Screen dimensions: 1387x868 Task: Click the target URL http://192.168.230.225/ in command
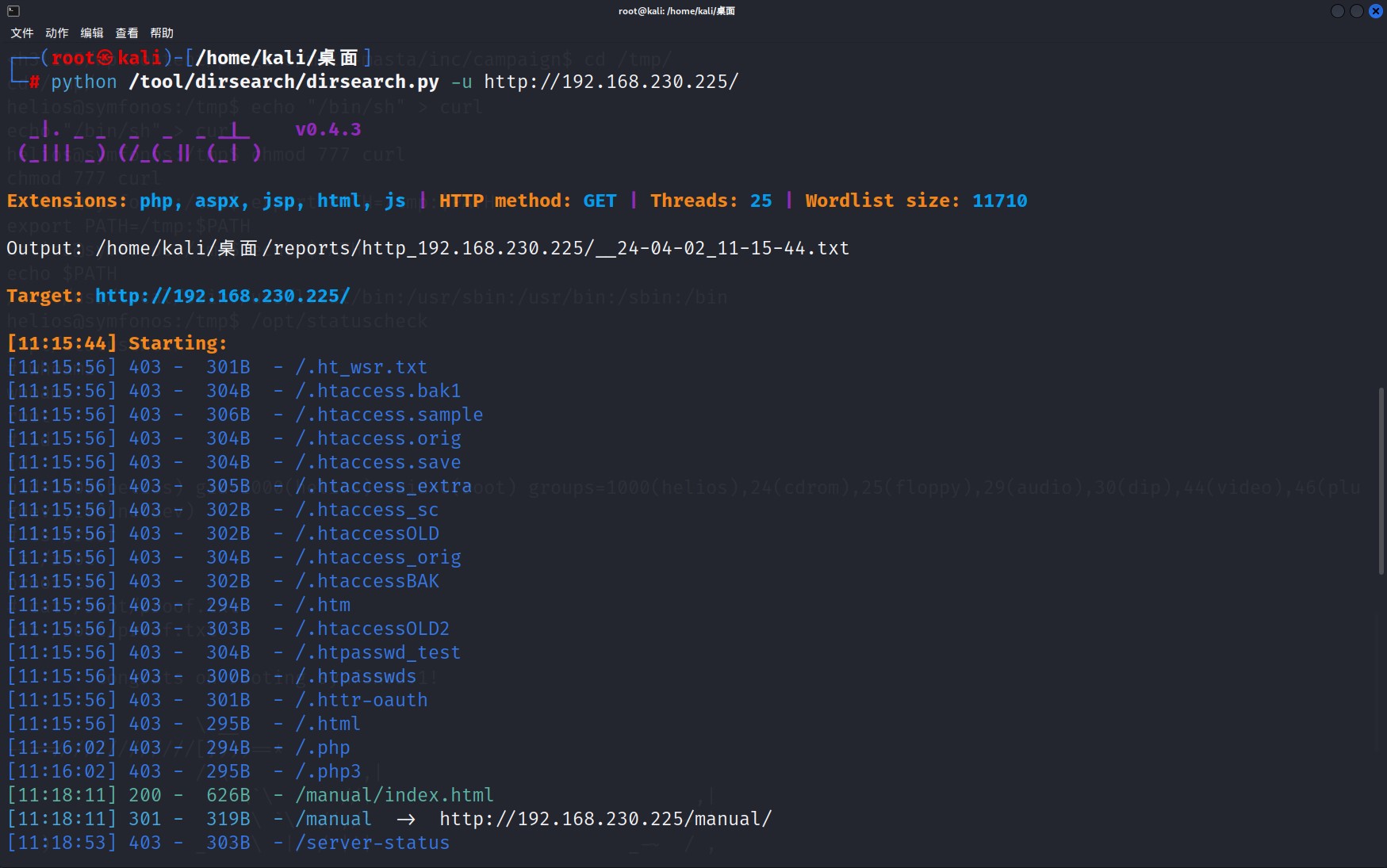(x=611, y=82)
